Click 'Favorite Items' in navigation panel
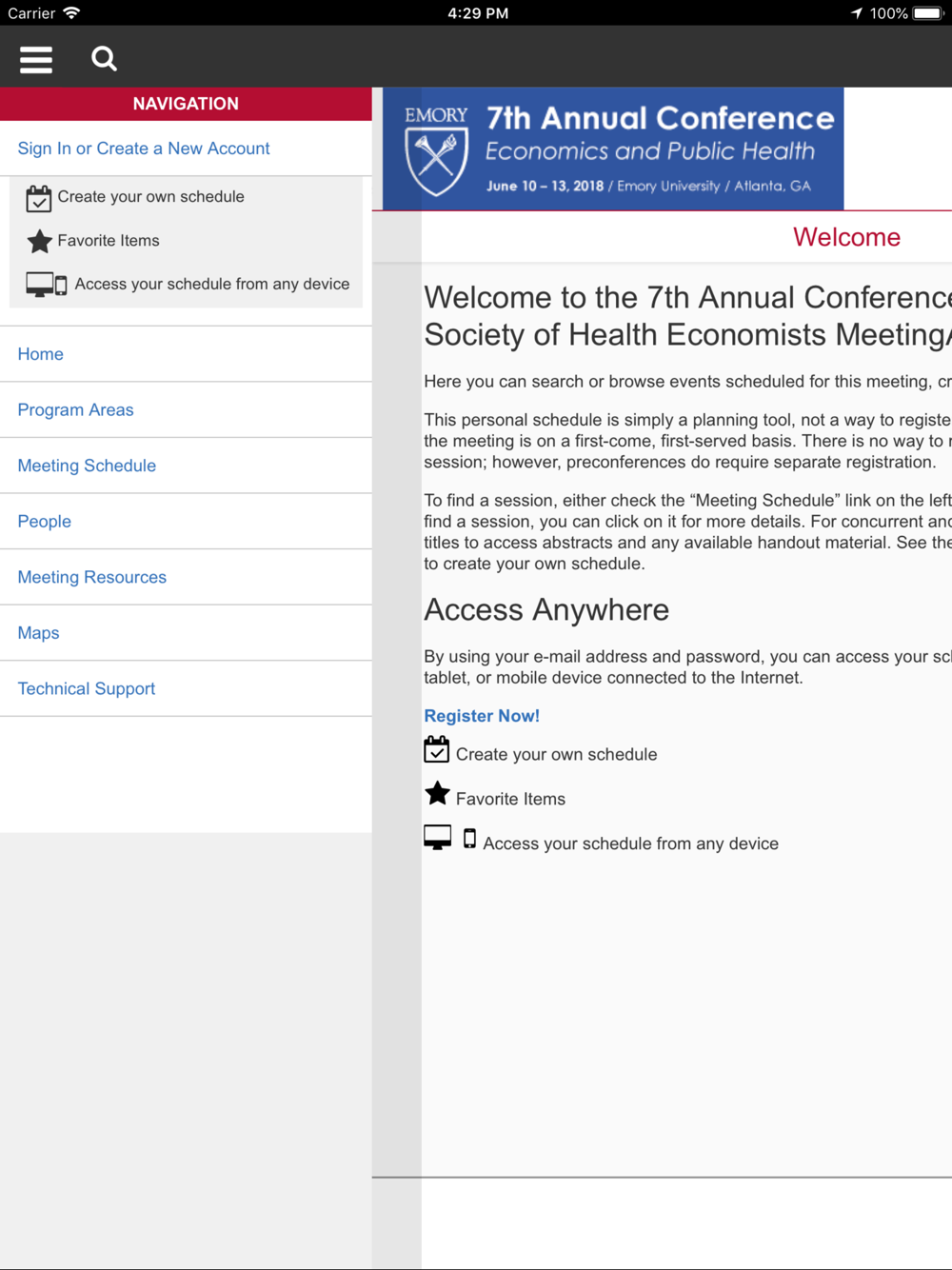Image resolution: width=952 pixels, height=1270 pixels. click(x=109, y=241)
